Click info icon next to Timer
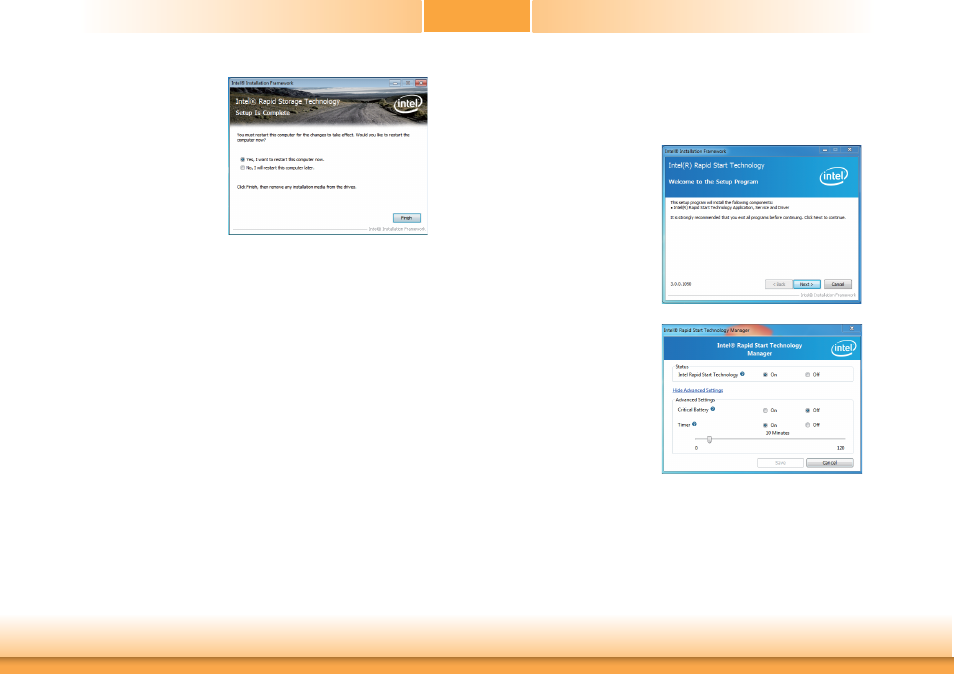 pyautogui.click(x=694, y=424)
